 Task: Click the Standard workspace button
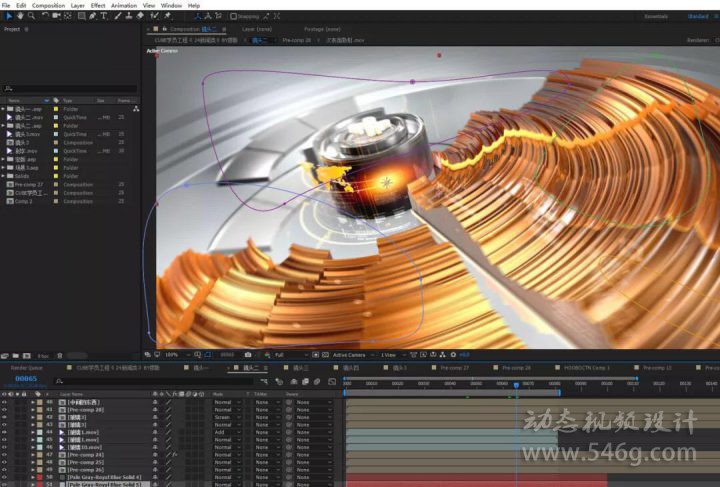(697, 16)
